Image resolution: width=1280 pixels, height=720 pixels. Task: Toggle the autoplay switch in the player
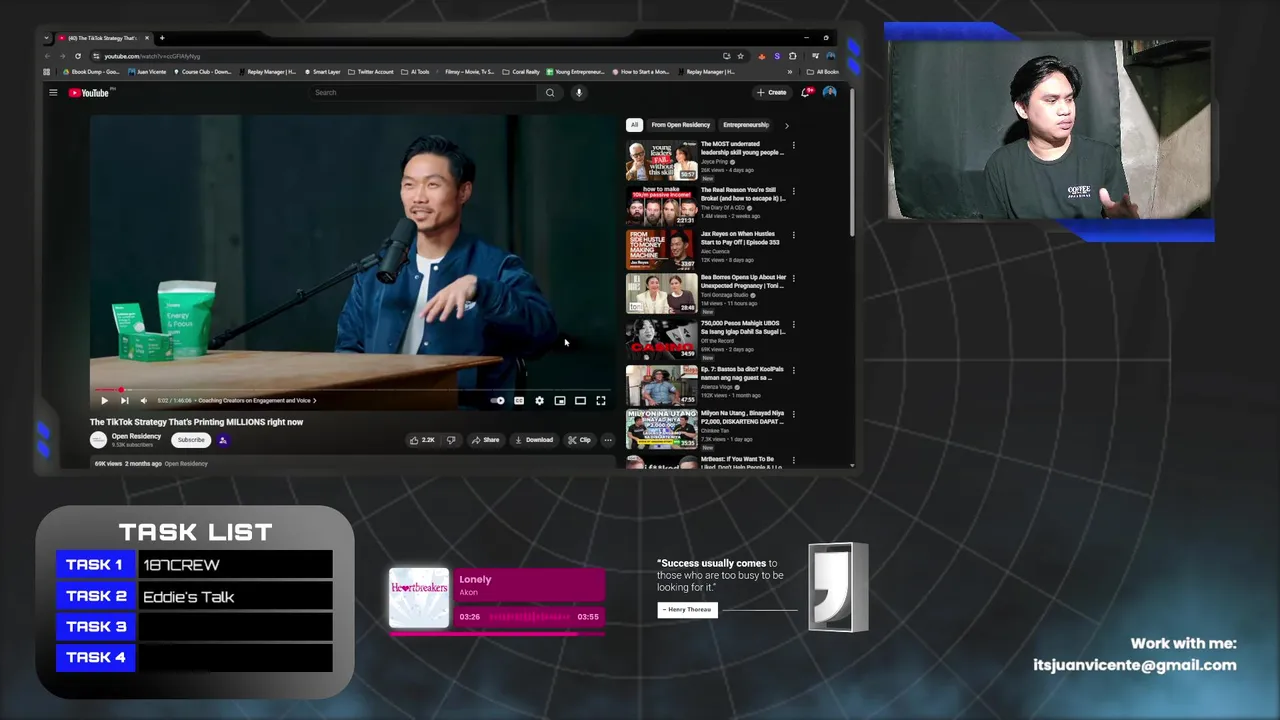[497, 400]
